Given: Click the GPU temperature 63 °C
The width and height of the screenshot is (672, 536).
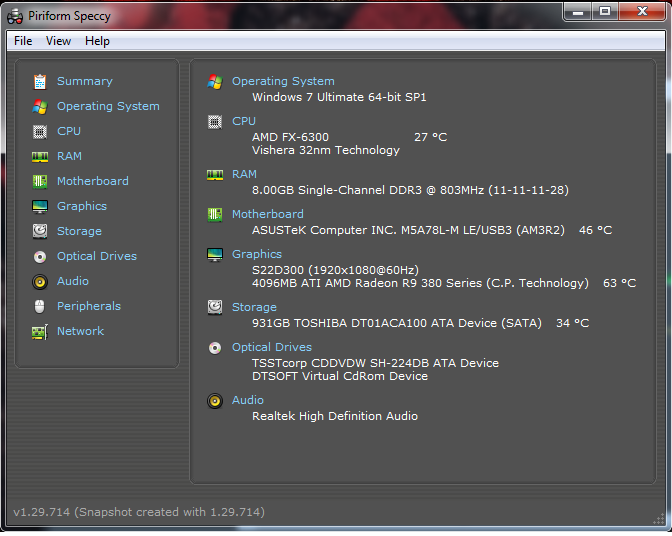Looking at the screenshot, I should pyautogui.click(x=619, y=283).
